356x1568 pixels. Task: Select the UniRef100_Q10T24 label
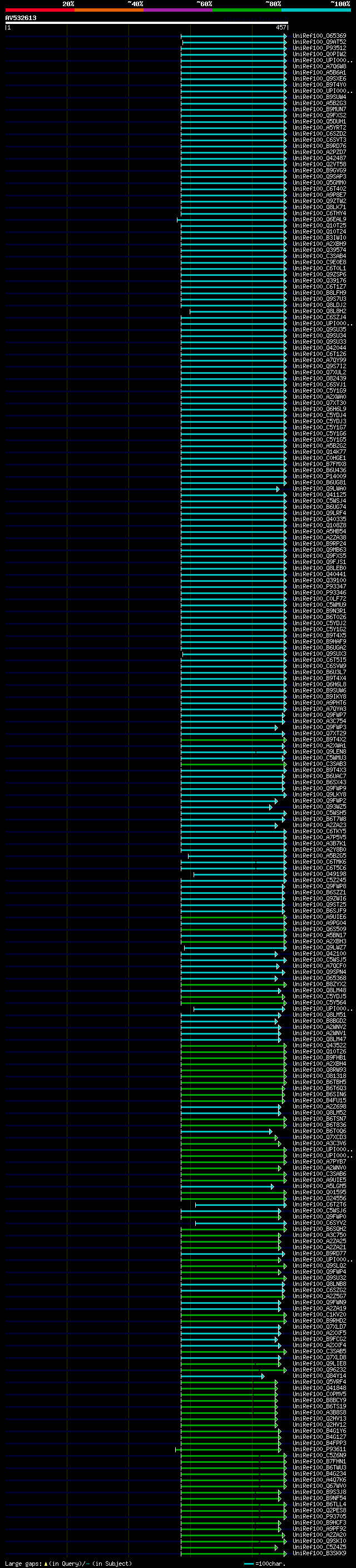(x=319, y=232)
